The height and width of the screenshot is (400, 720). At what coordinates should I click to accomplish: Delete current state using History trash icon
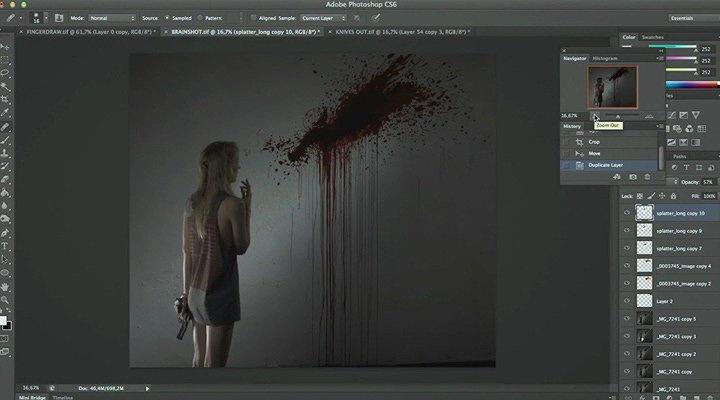[647, 177]
